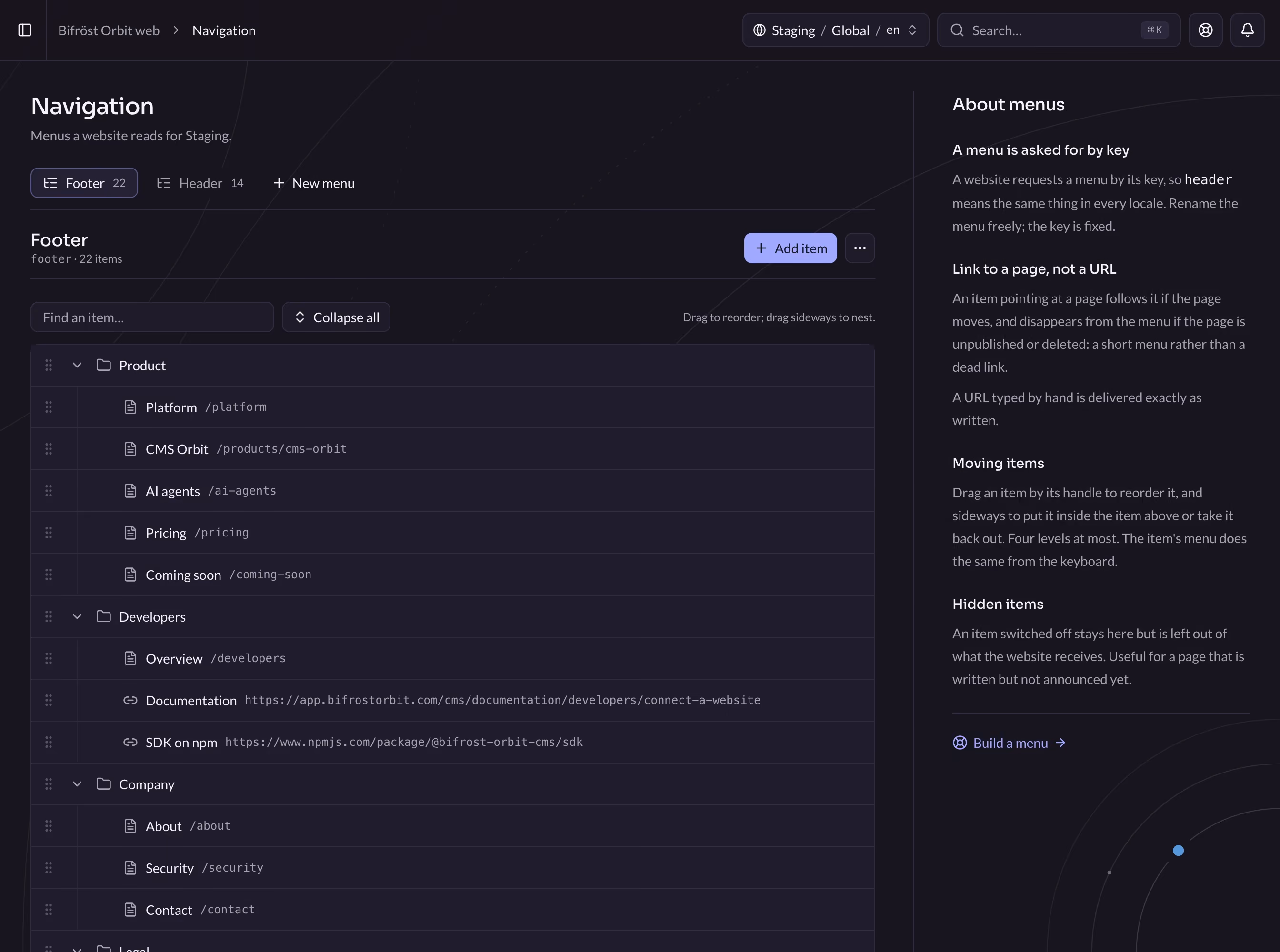Click the Navigation breadcrumb

224,30
